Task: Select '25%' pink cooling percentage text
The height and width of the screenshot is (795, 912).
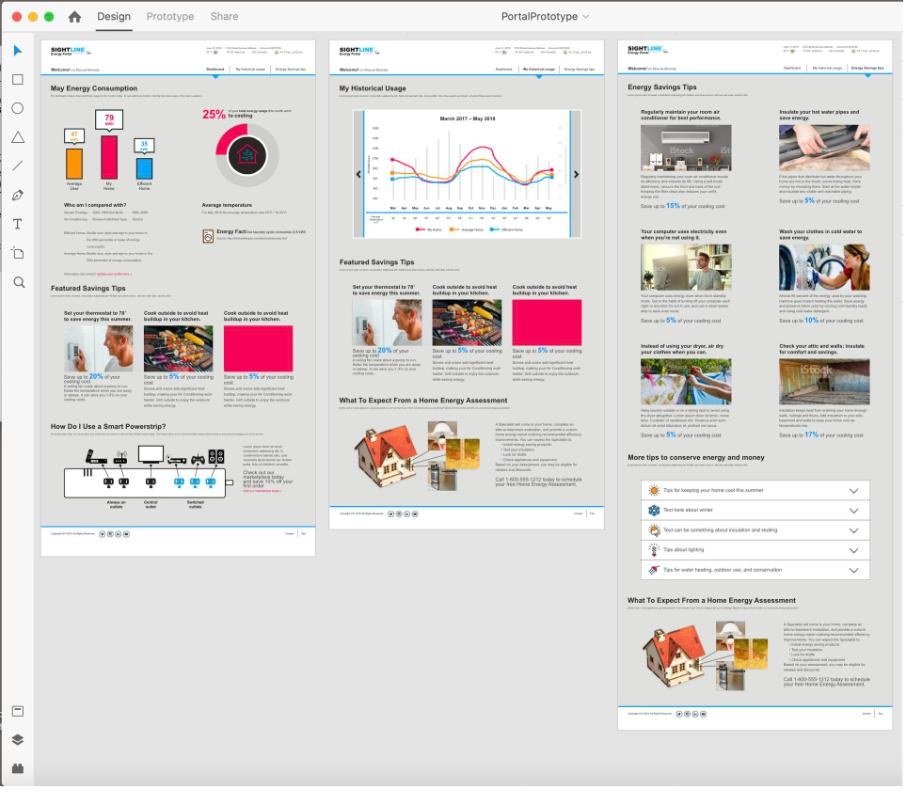Action: click(x=216, y=116)
